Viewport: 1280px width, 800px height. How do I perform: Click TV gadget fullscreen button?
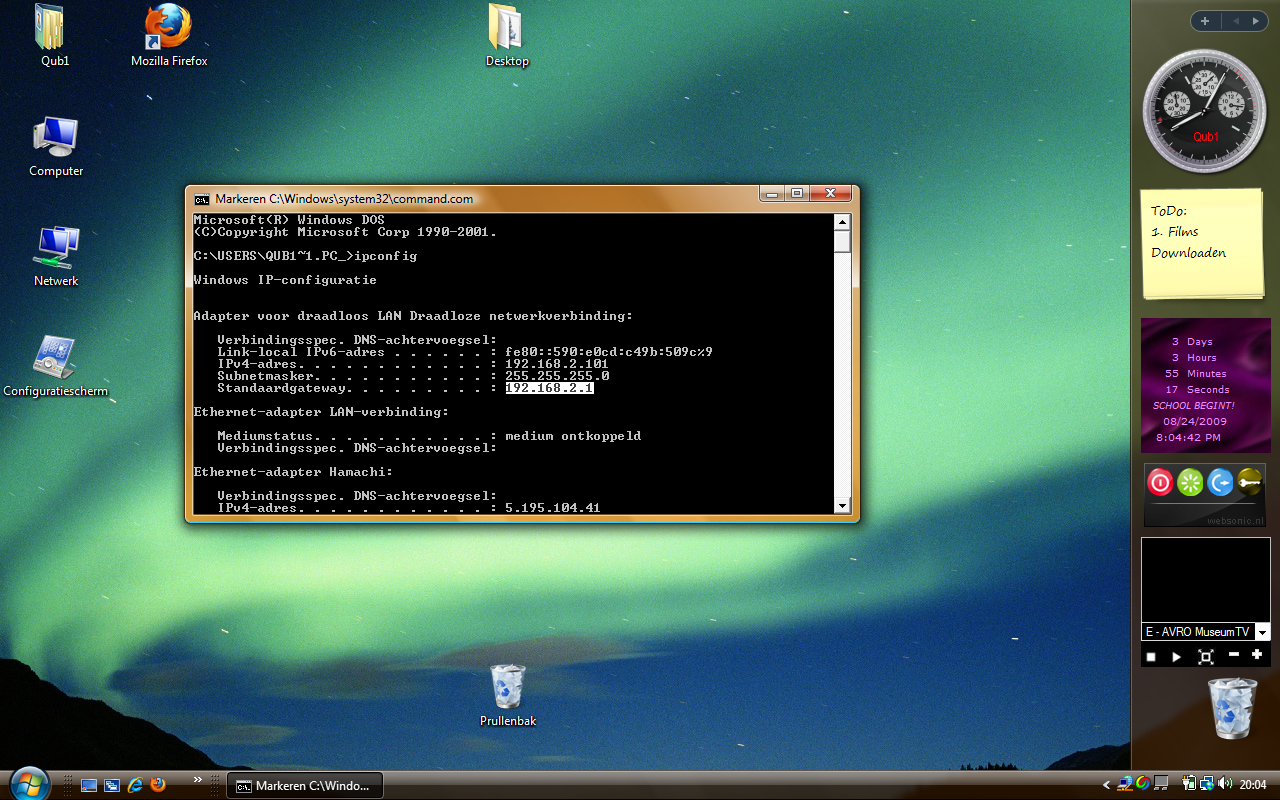pyautogui.click(x=1206, y=657)
